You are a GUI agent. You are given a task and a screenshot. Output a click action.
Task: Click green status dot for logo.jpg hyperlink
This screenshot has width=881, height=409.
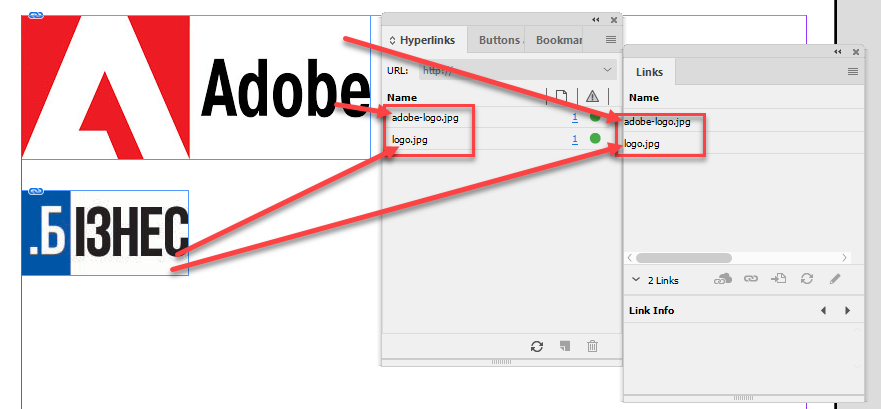(x=595, y=139)
